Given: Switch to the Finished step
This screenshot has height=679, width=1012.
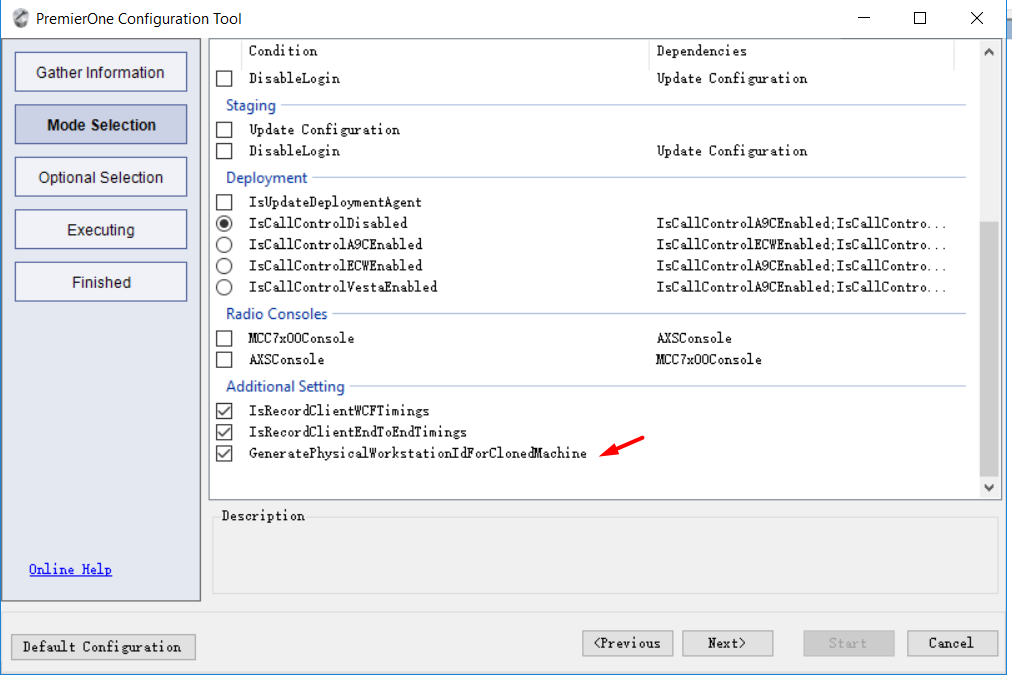Looking at the screenshot, I should 101,281.
